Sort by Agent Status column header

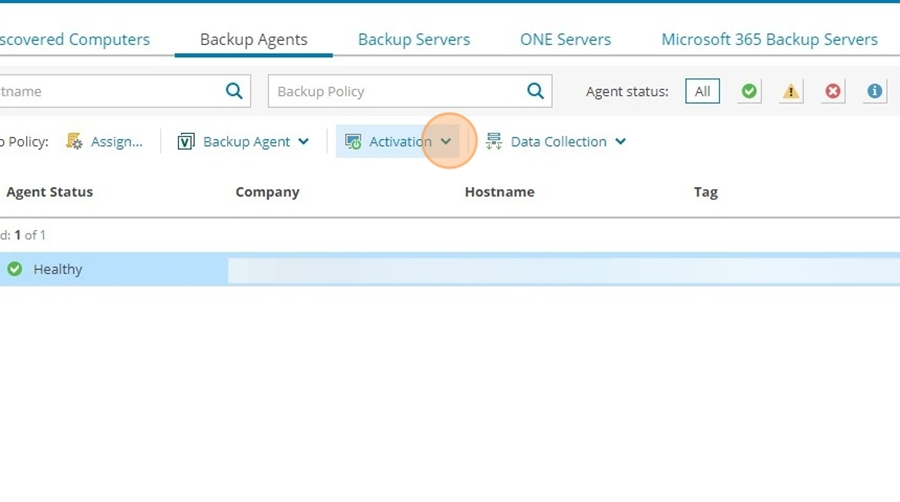click(x=49, y=192)
